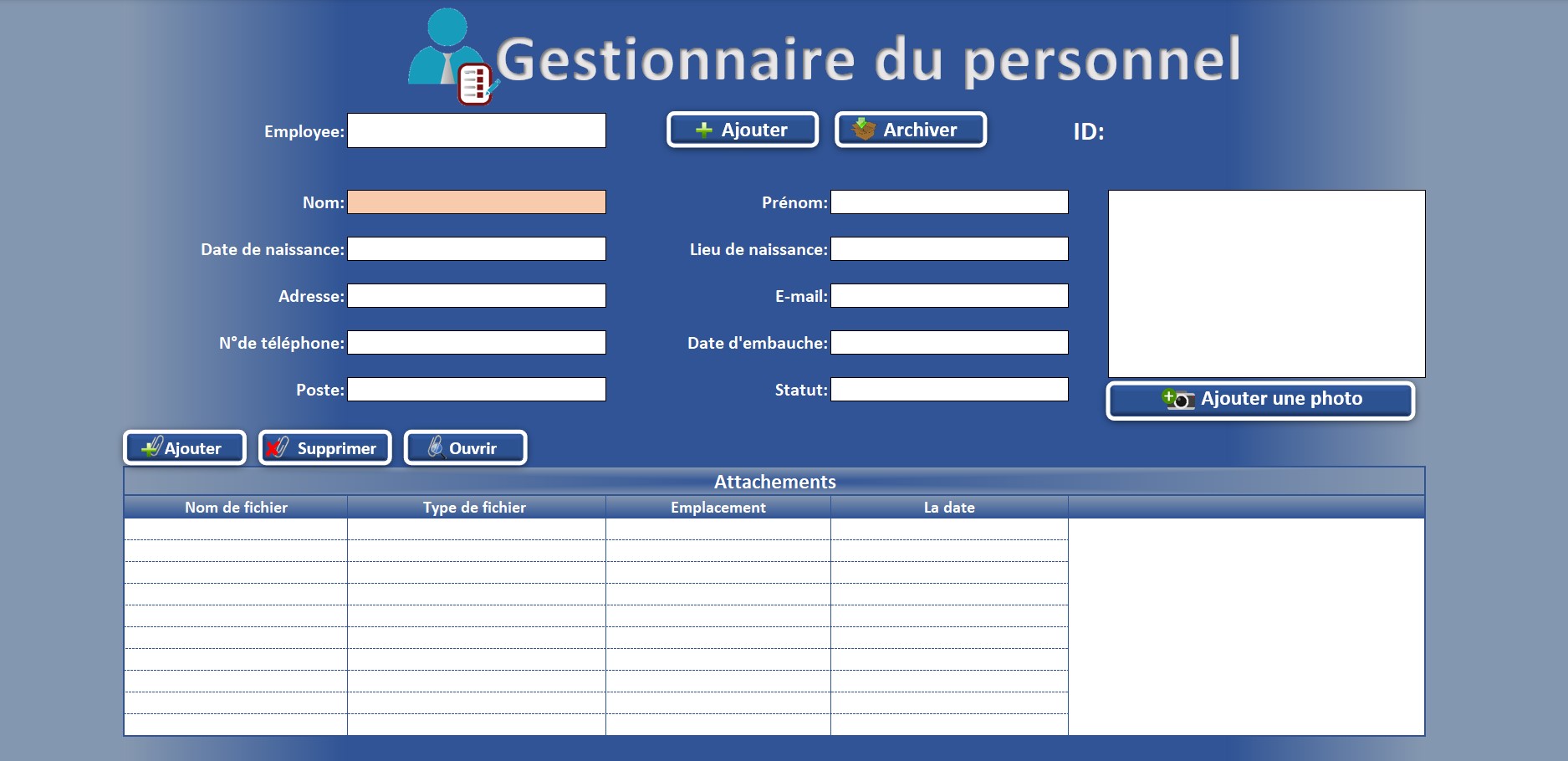The width and height of the screenshot is (1568, 761).
Task: Click the Type de fichier column header
Action: click(x=477, y=508)
